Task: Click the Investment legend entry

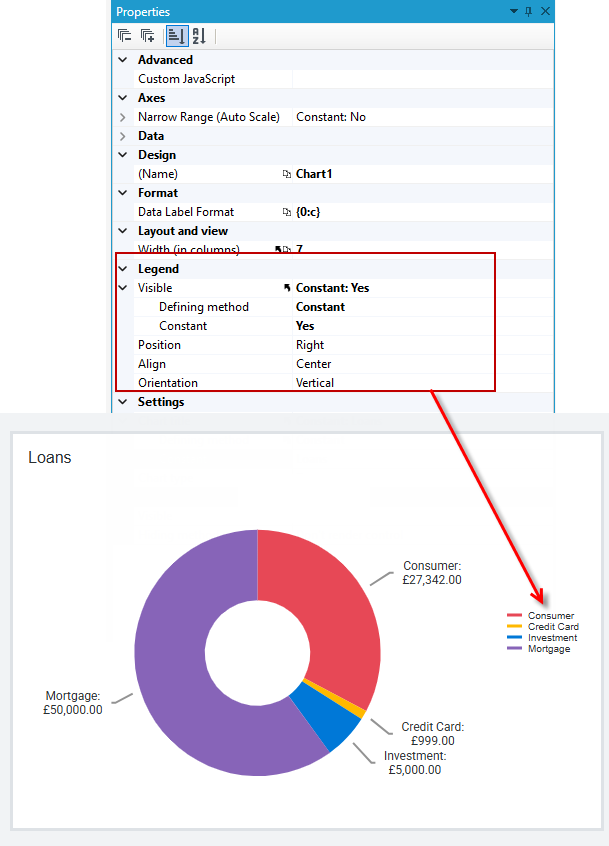Action: pyautogui.click(x=542, y=638)
